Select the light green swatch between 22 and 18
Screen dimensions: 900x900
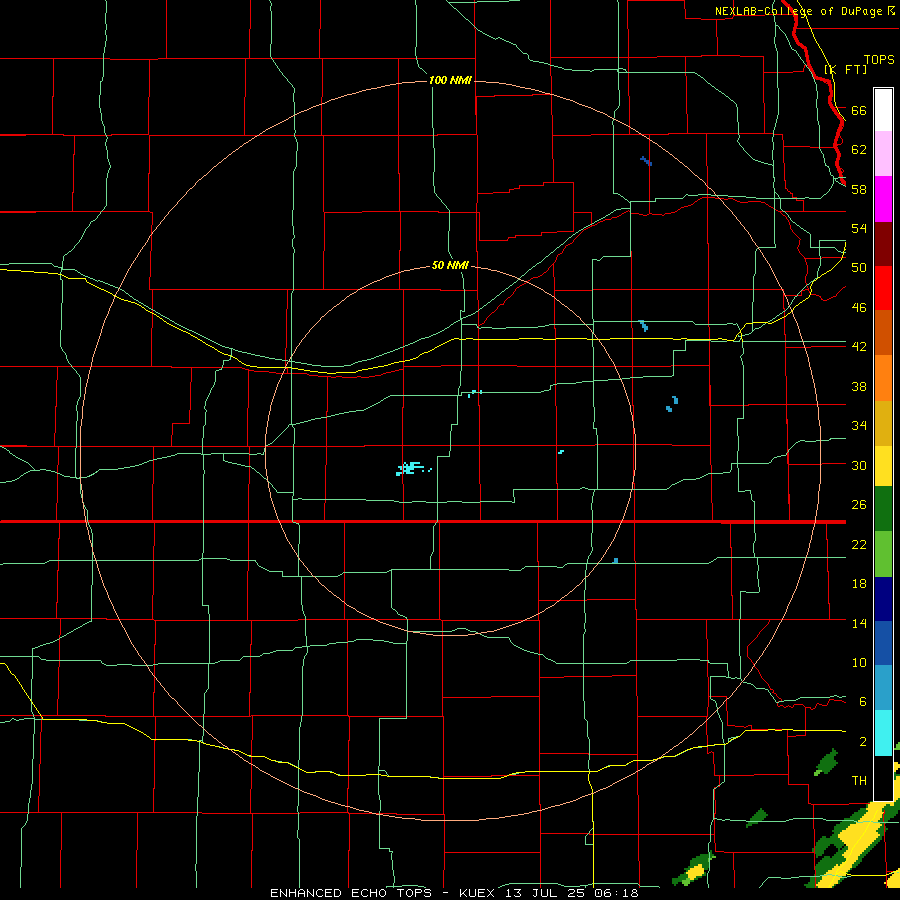click(x=883, y=554)
